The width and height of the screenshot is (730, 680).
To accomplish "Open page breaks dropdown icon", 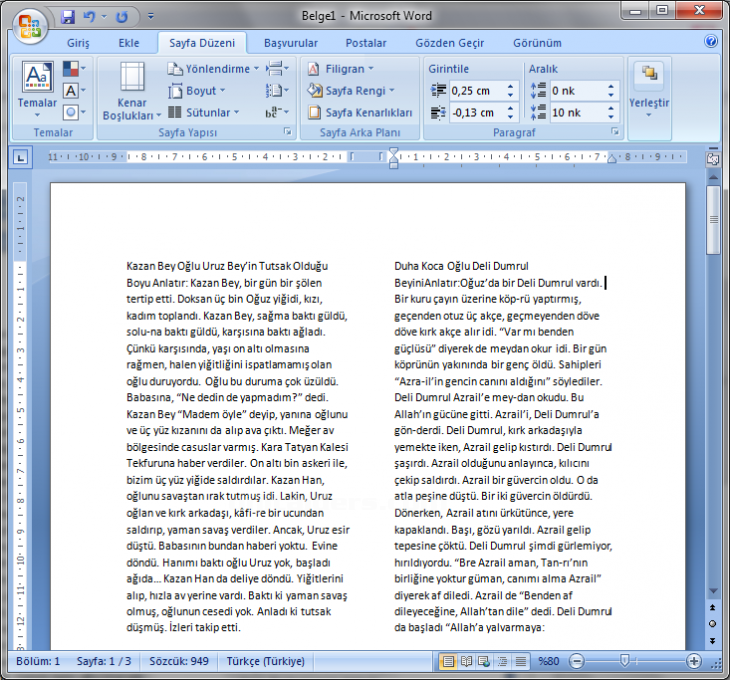I will 277,69.
